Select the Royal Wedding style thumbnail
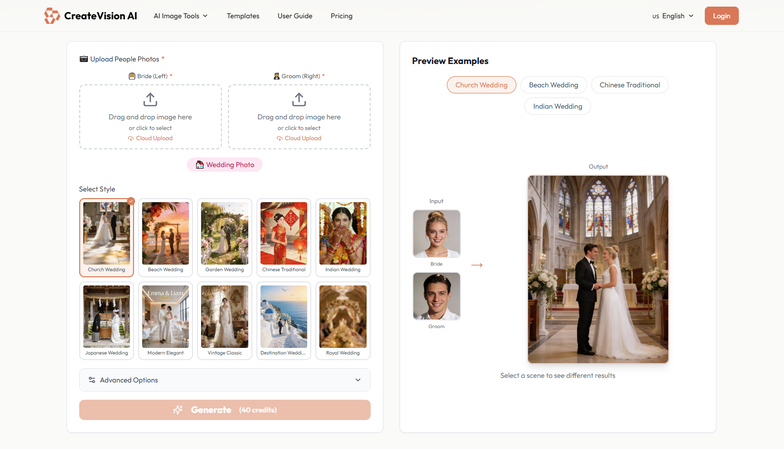 click(343, 320)
